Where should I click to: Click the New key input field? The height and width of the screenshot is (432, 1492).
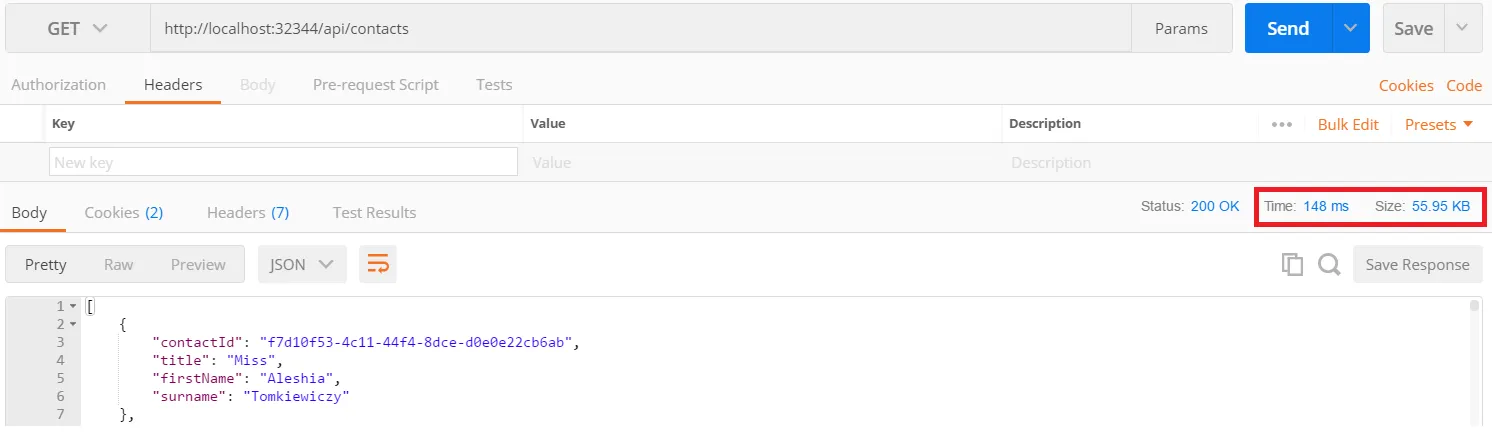coord(283,162)
